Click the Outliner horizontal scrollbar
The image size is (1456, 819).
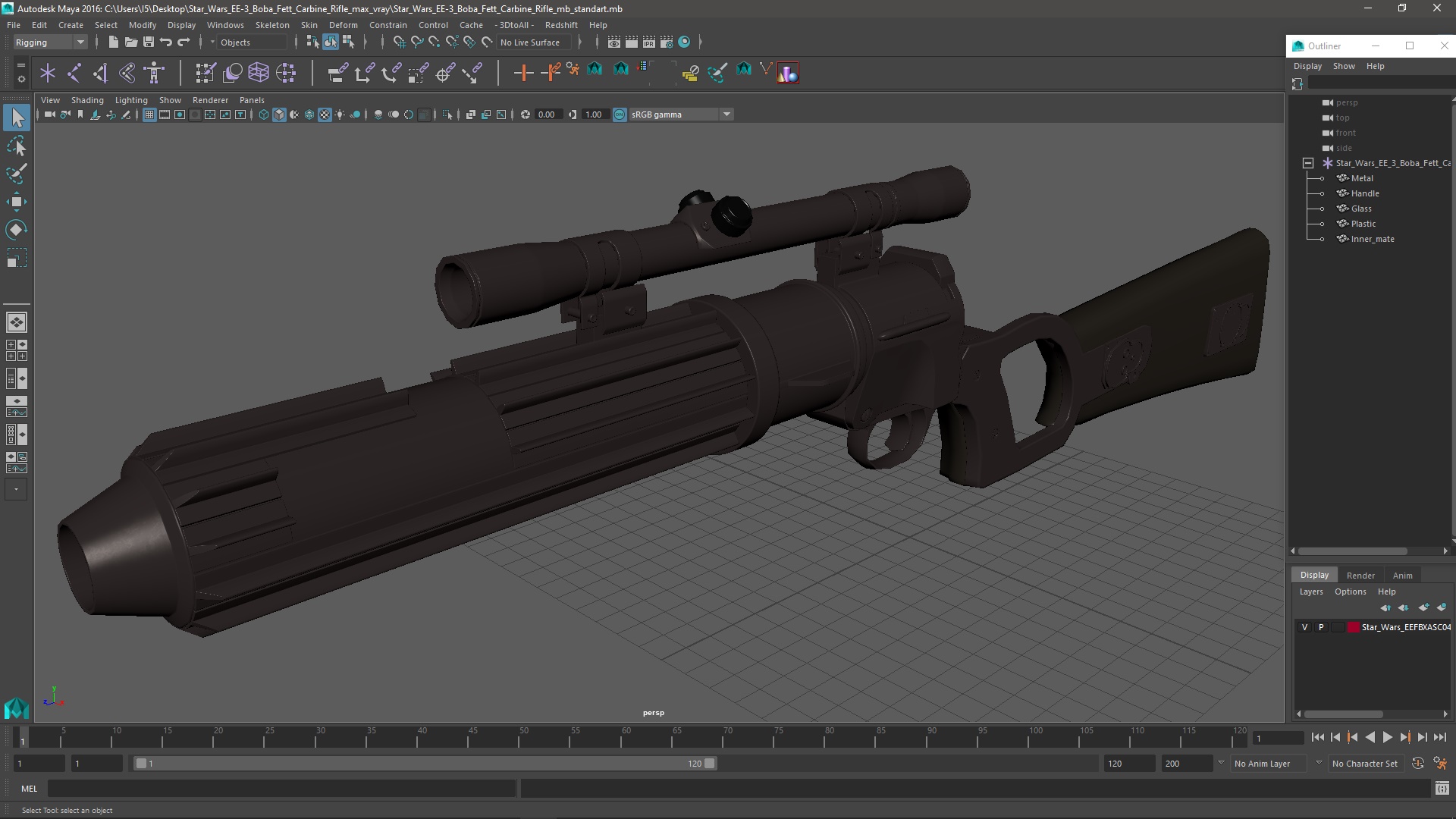[x=1352, y=551]
